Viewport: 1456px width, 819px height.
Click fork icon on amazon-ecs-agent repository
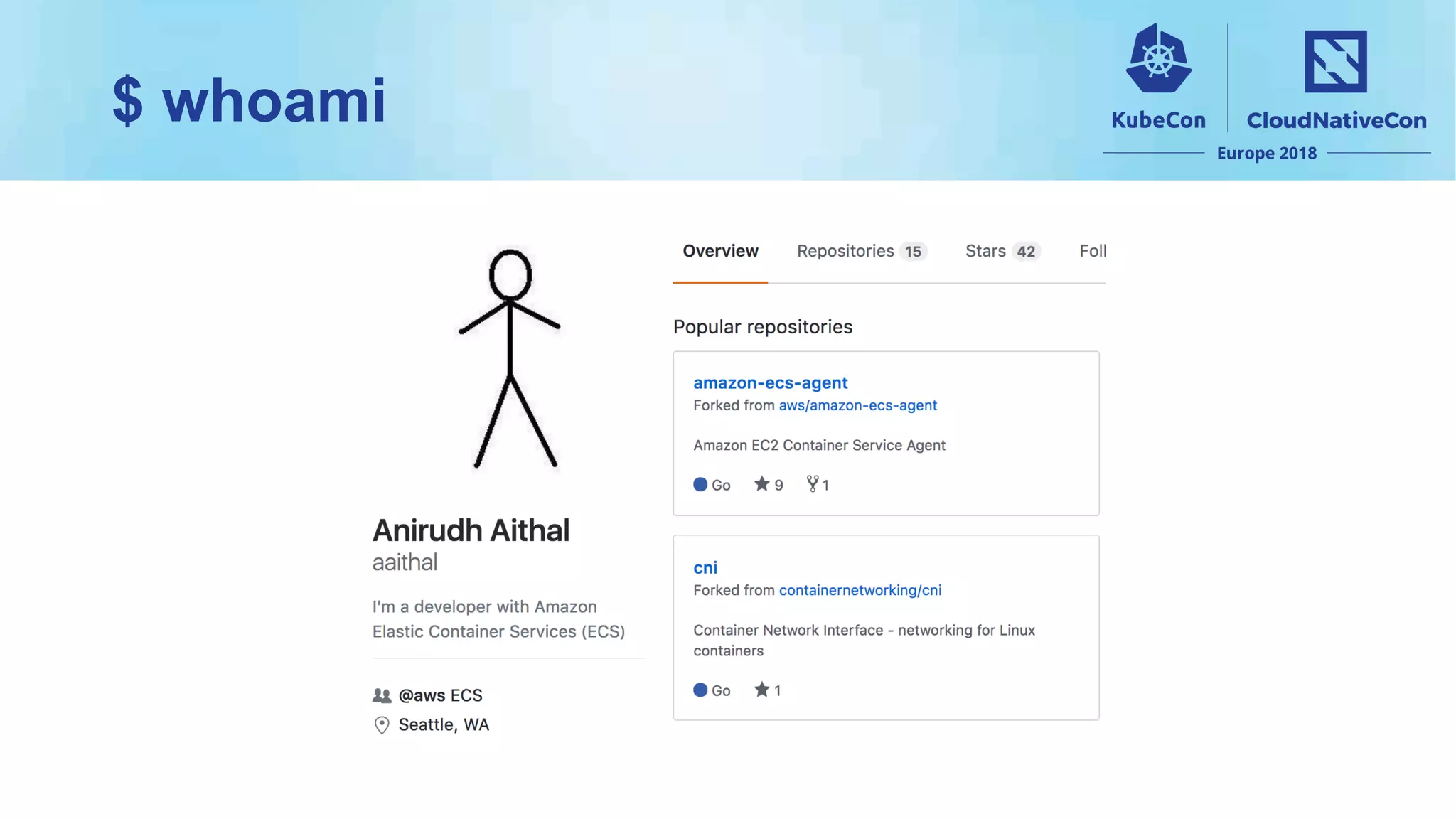click(813, 484)
